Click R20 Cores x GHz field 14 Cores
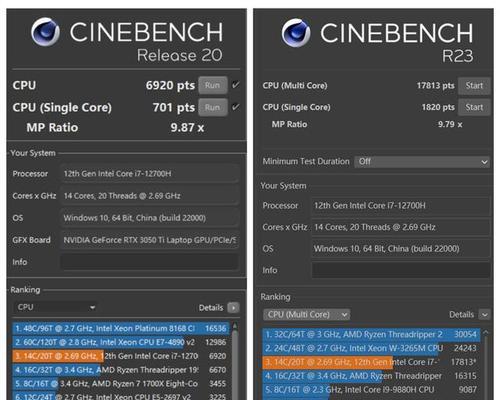The width and height of the screenshot is (500, 400). click(x=149, y=196)
